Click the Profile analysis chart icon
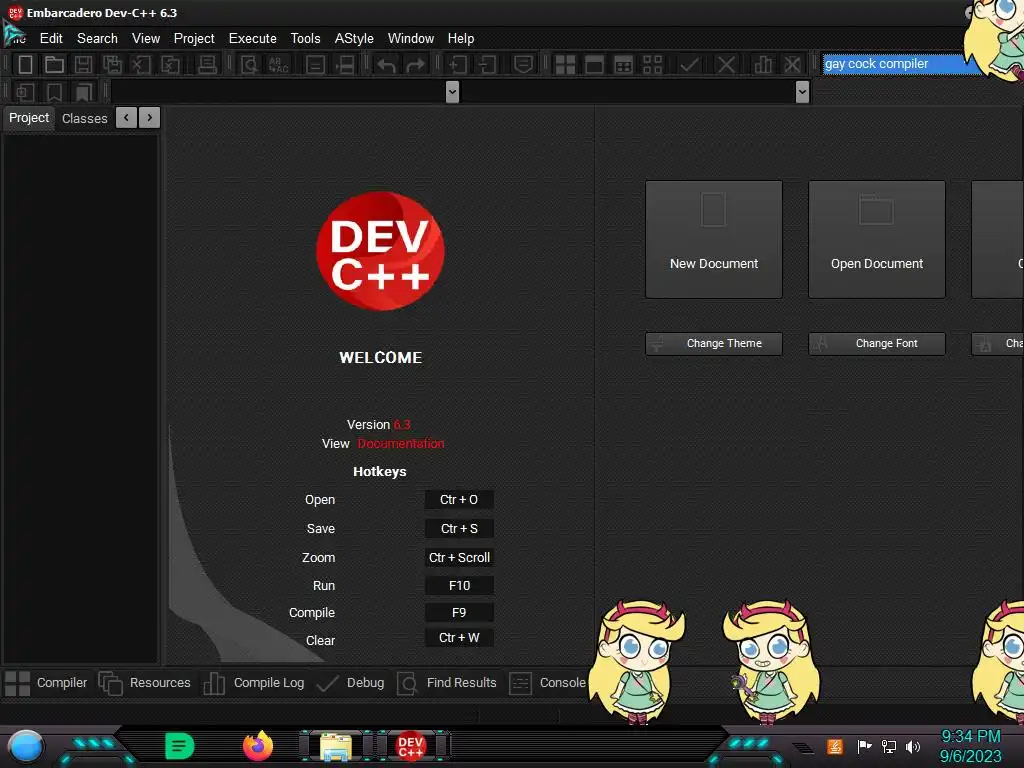1024x768 pixels. 762,64
